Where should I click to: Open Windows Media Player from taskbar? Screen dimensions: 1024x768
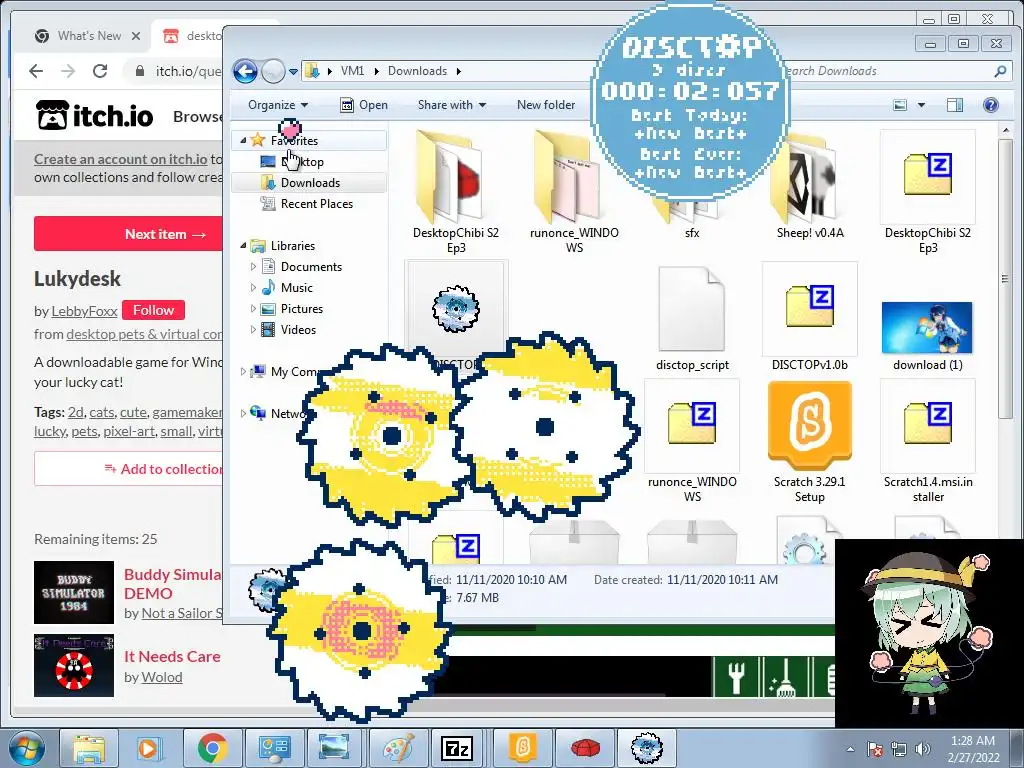click(x=148, y=748)
